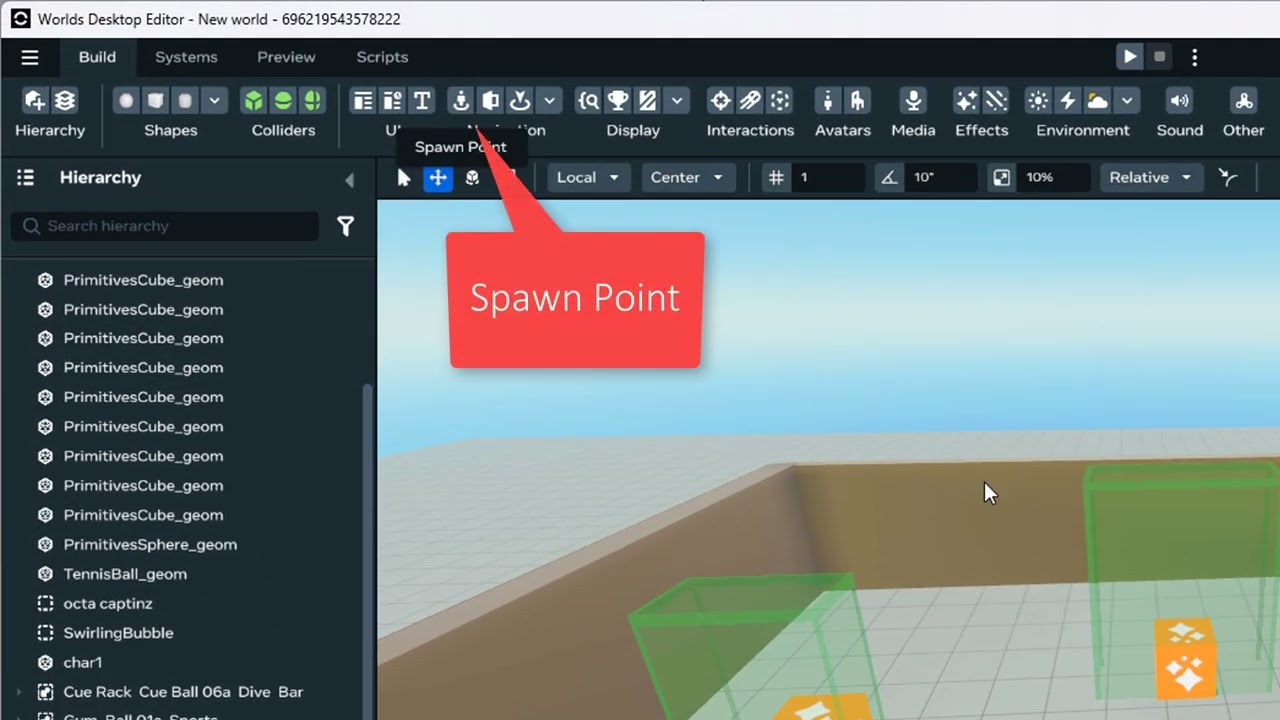Select TennisBall_geom in hierarchy
1280x720 pixels.
pos(125,574)
